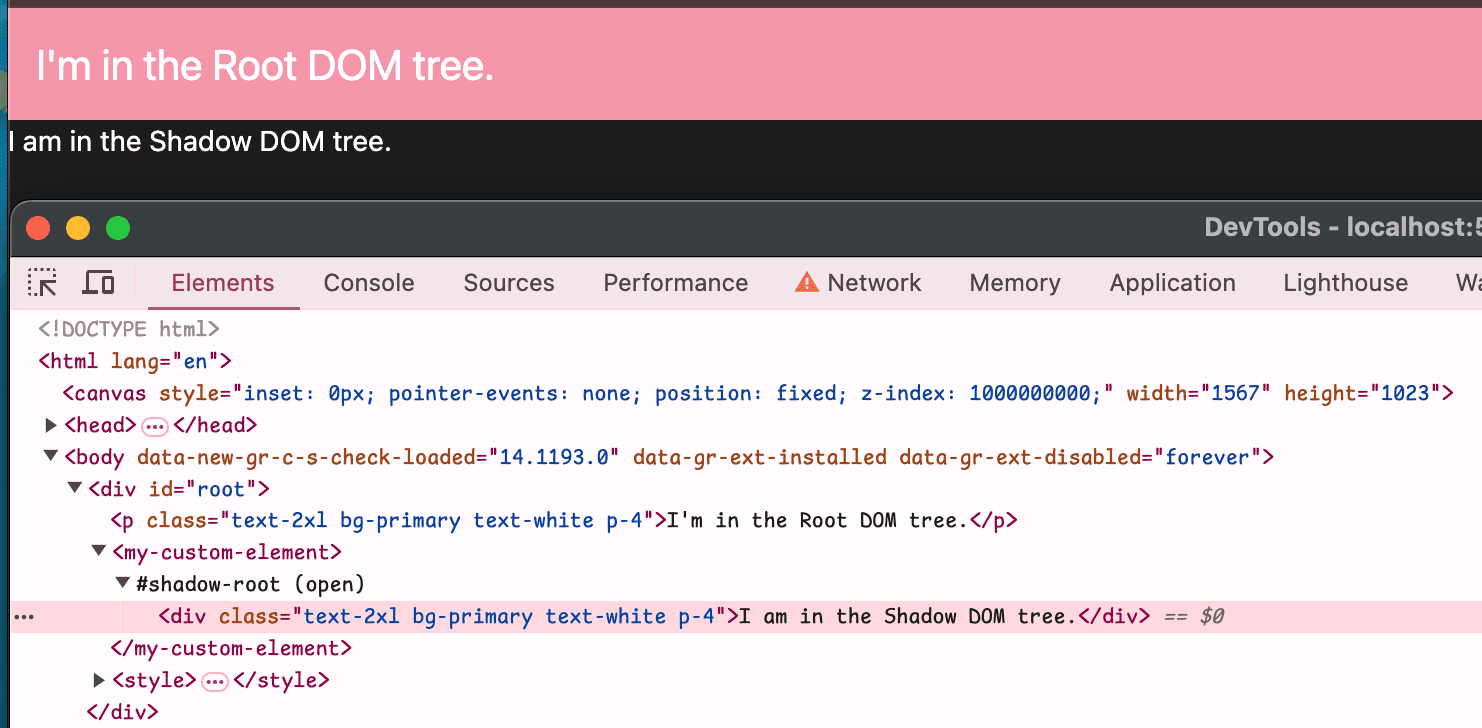Go to the Performance tab
The width and height of the screenshot is (1482, 728).
coord(675,283)
